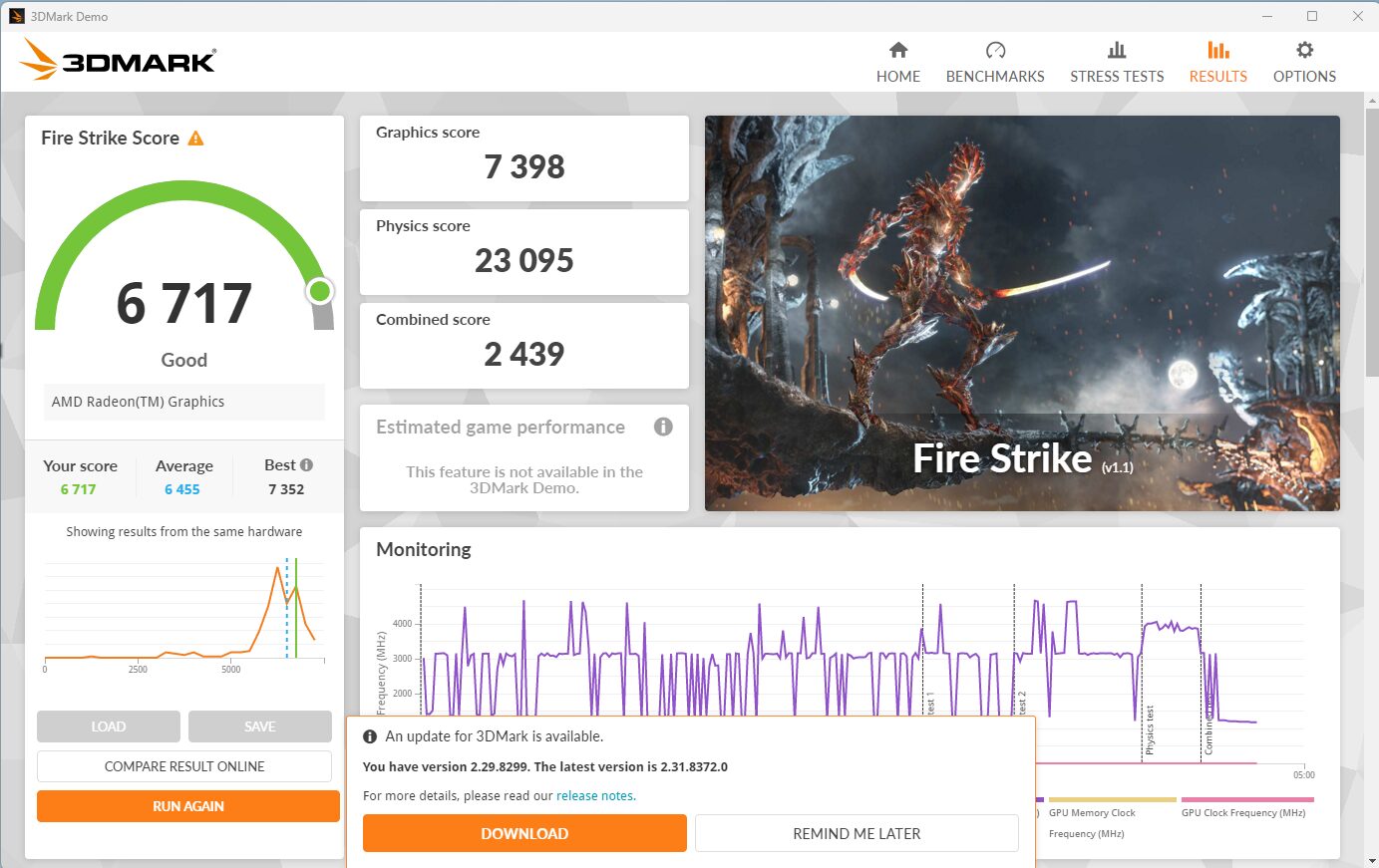This screenshot has width=1379, height=868.
Task: Click the Physics test marker in Monitoring
Action: pos(1150,729)
